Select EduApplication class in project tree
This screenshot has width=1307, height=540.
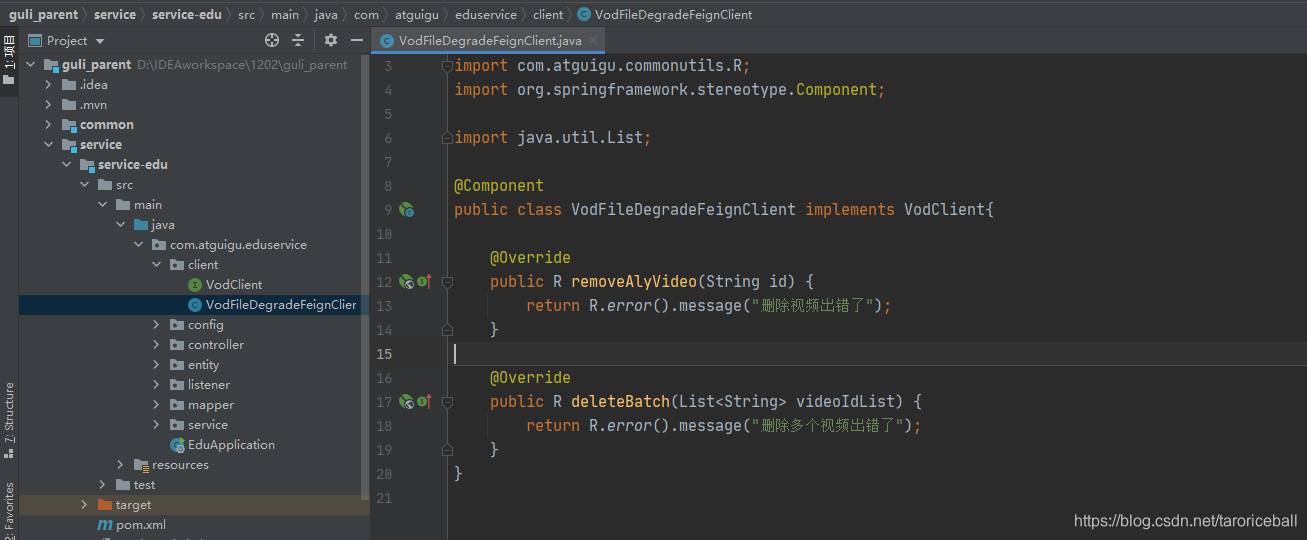point(222,445)
